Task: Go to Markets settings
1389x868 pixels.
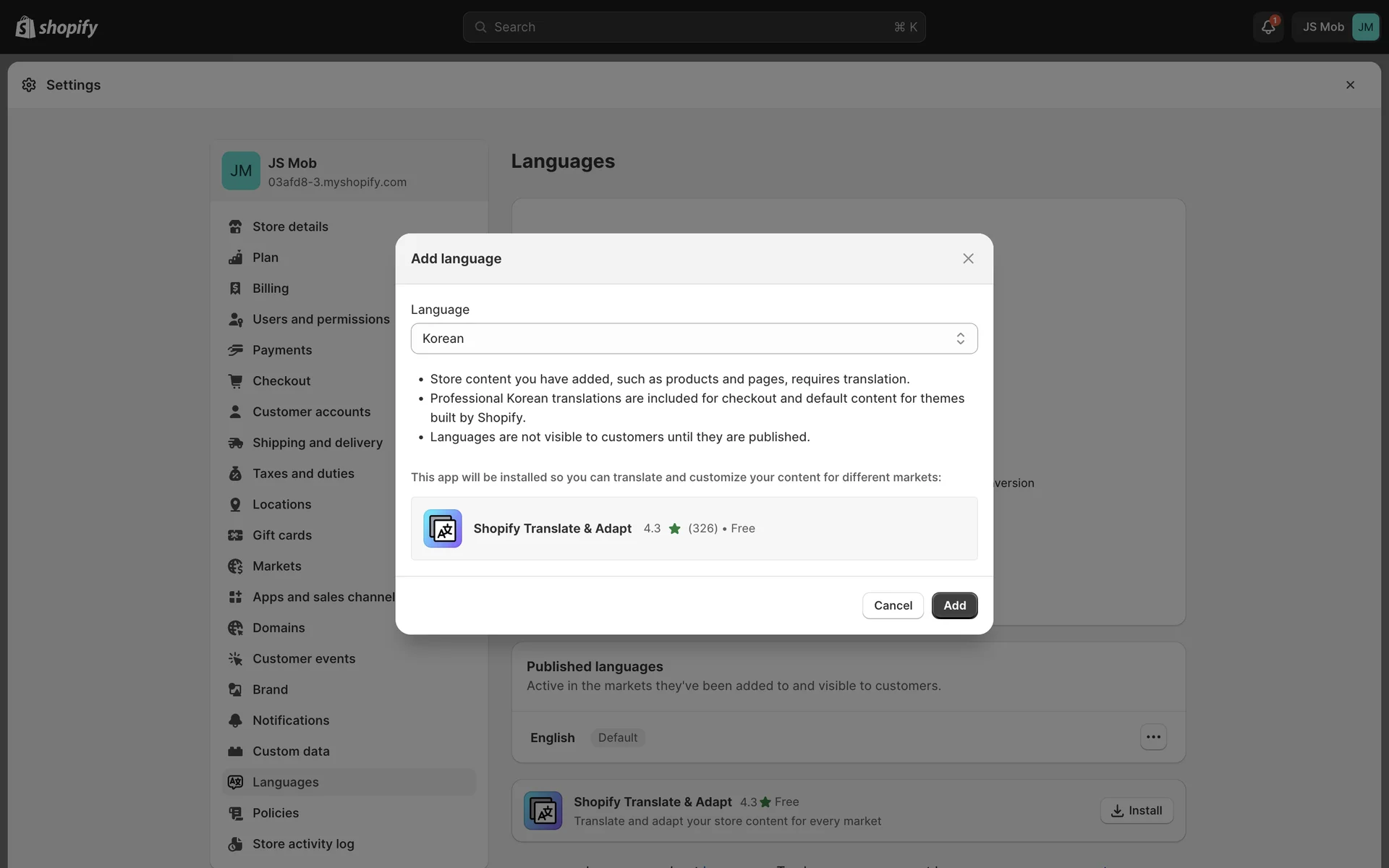Action: pyautogui.click(x=276, y=566)
